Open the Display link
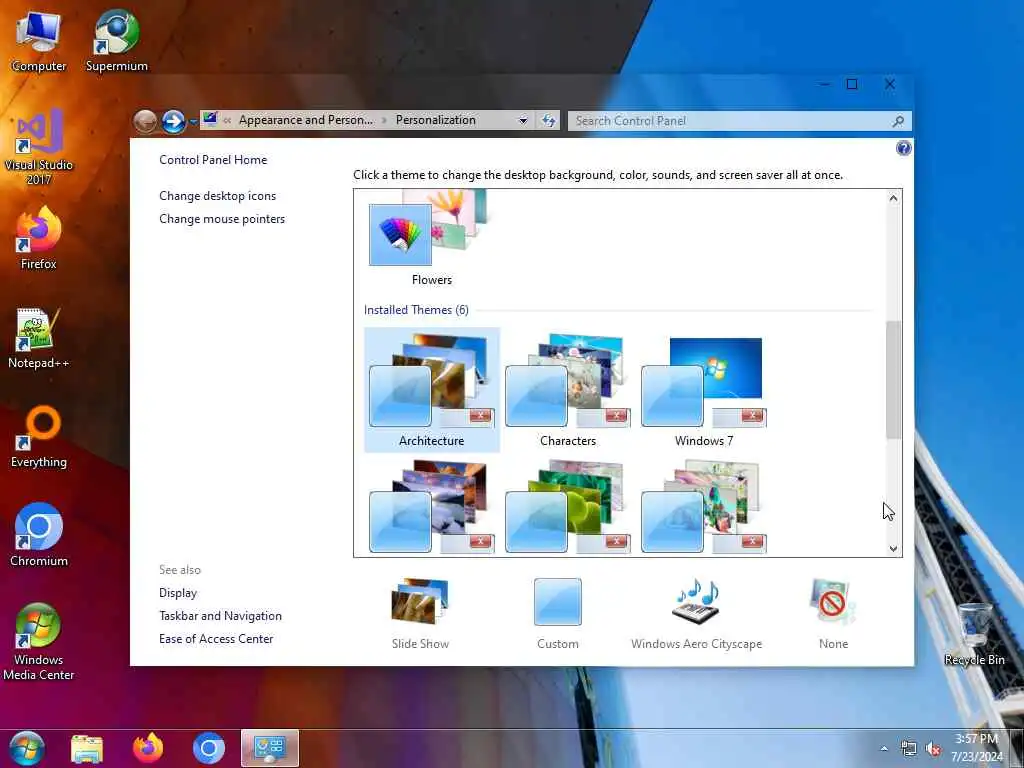 pos(178,593)
